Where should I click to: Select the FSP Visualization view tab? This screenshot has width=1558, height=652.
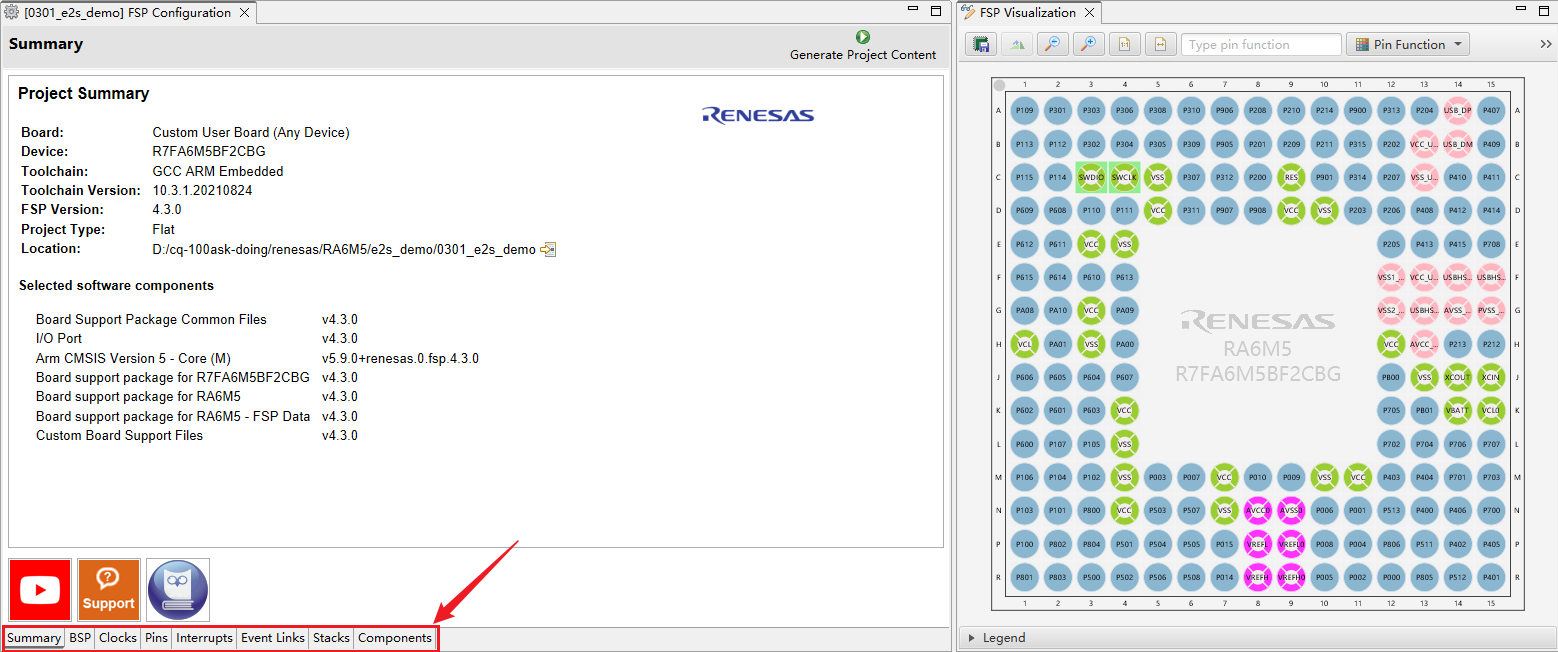1027,13
